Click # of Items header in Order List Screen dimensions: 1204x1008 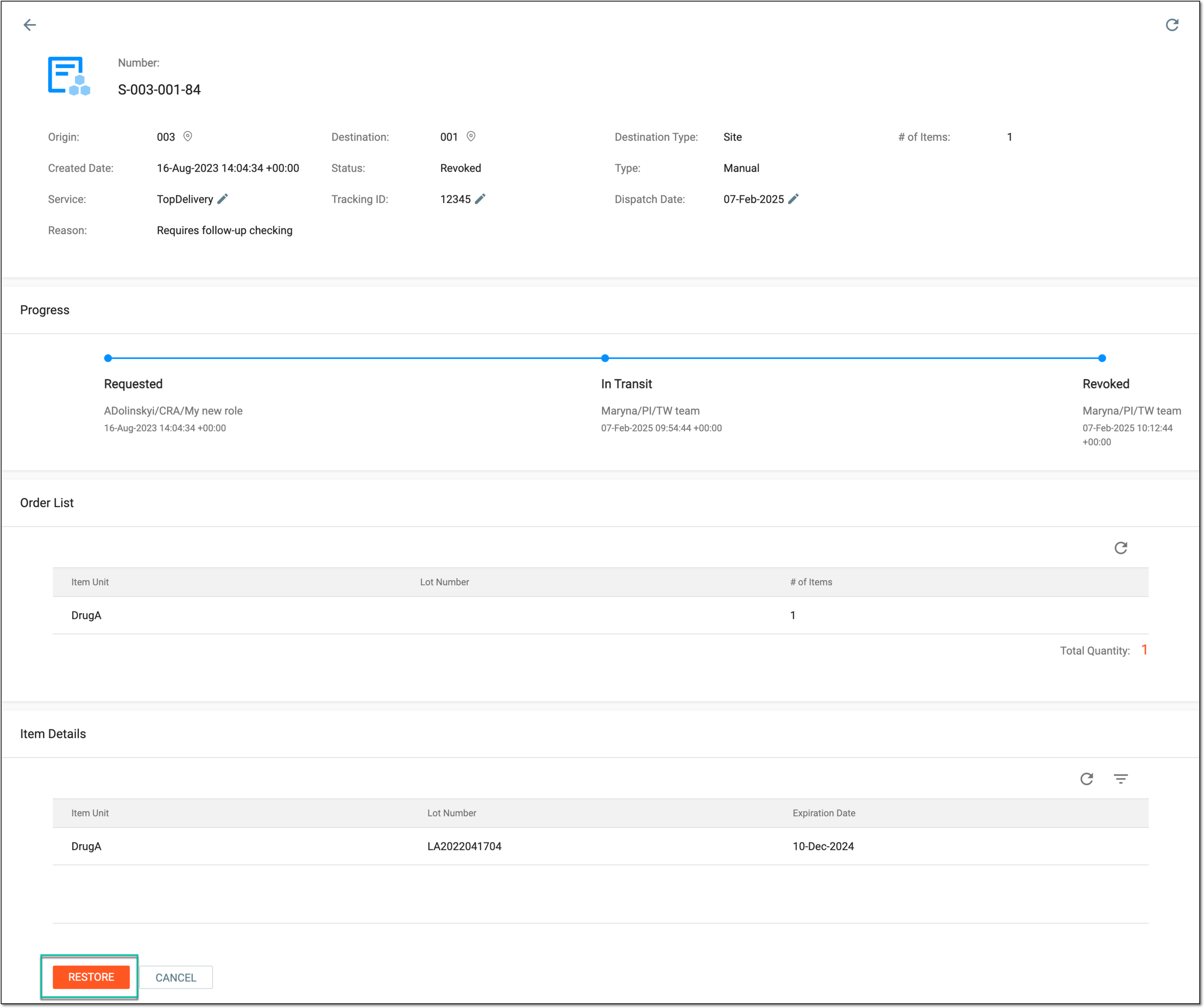click(x=811, y=582)
